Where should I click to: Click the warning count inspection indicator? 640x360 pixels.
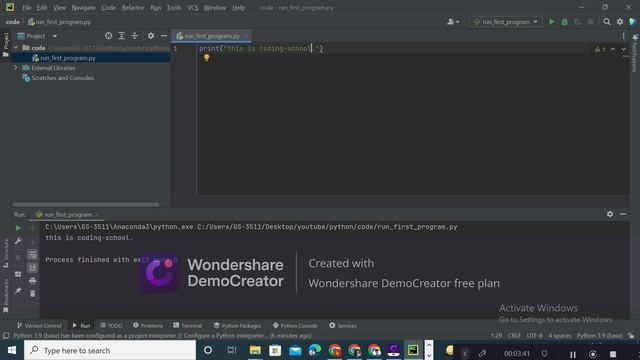point(600,49)
